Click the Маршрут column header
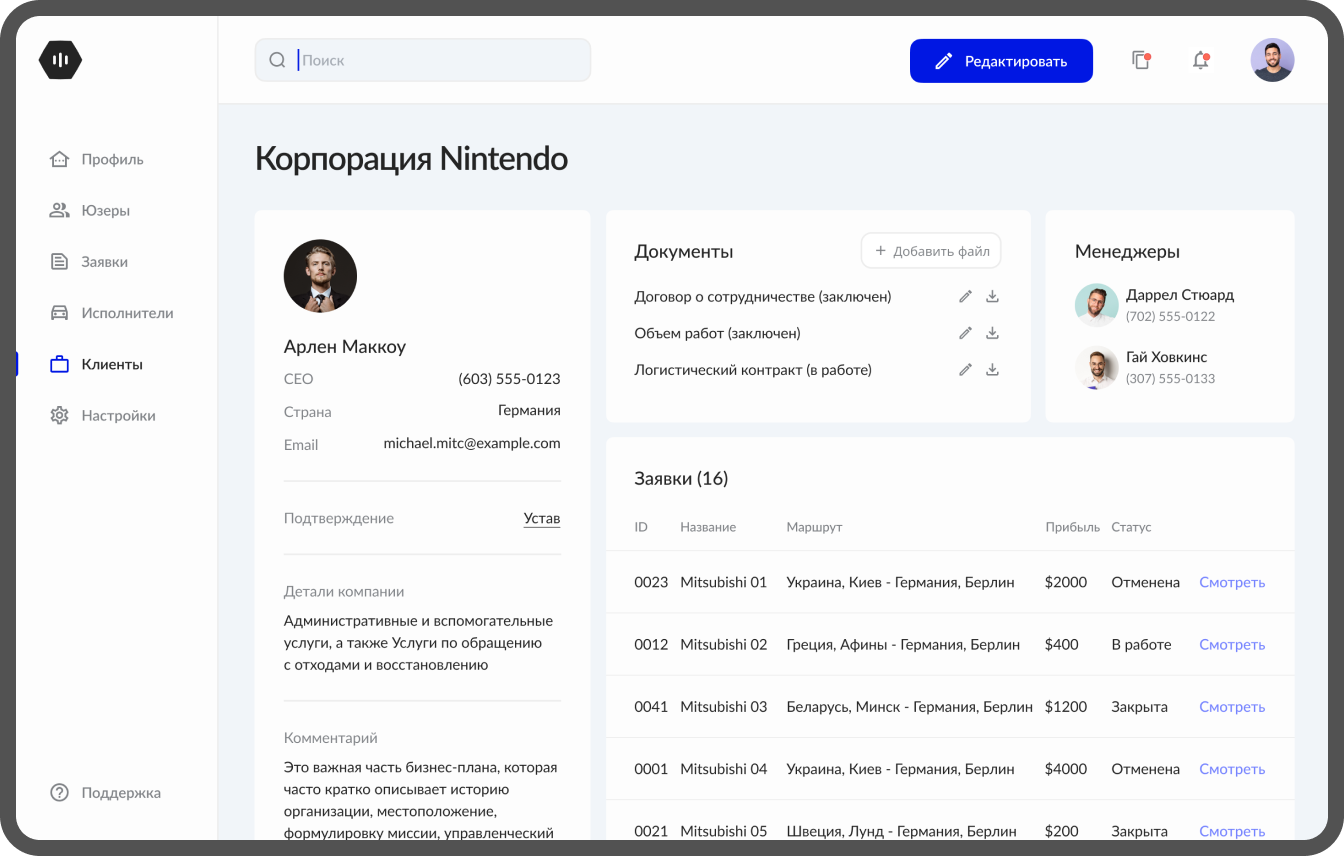The height and width of the screenshot is (856, 1344). tap(815, 527)
